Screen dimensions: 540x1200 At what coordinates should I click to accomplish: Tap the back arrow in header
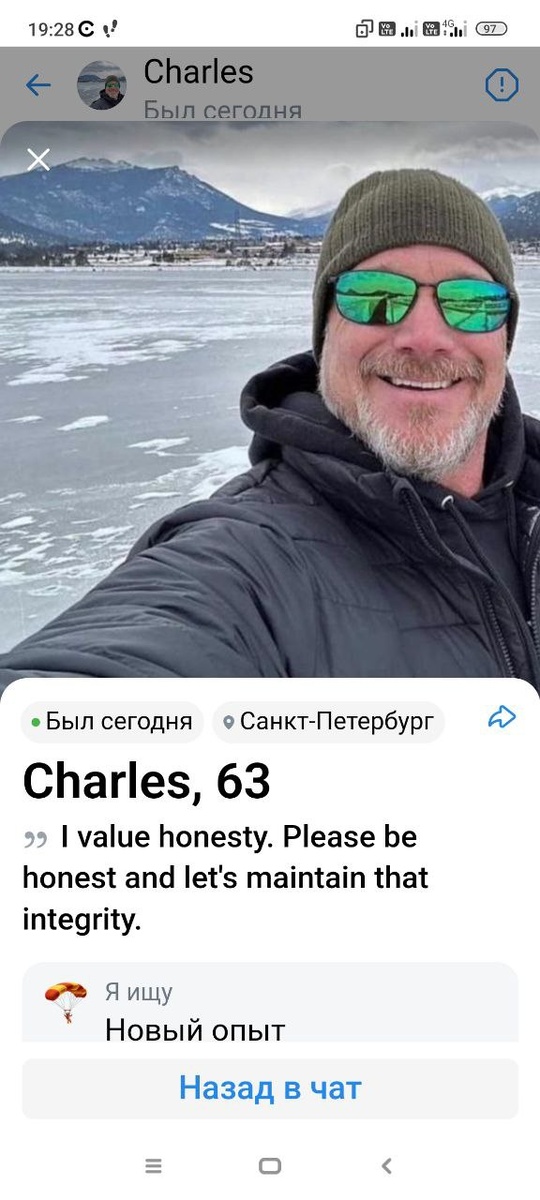(x=38, y=86)
